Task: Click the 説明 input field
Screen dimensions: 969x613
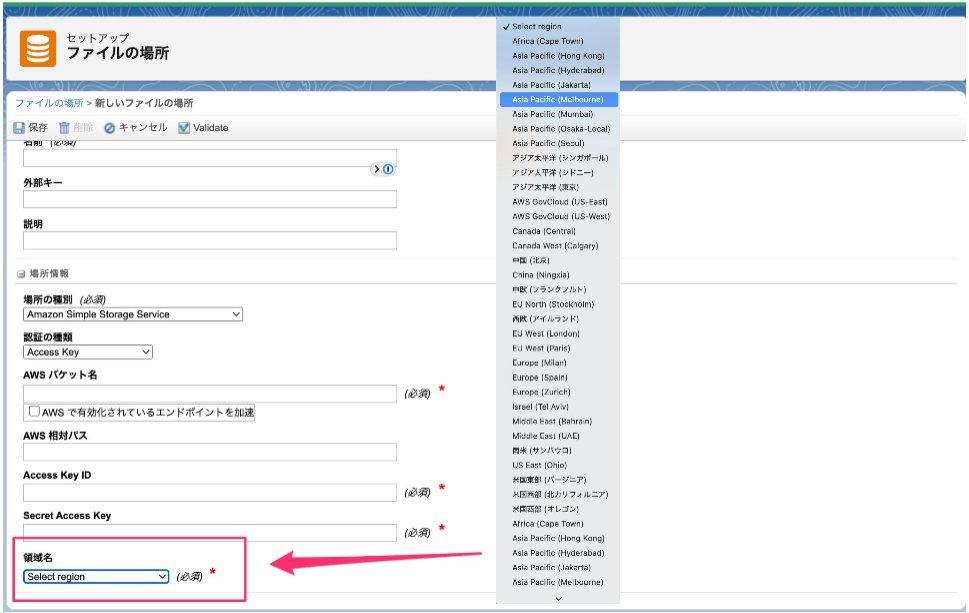Action: 210,240
